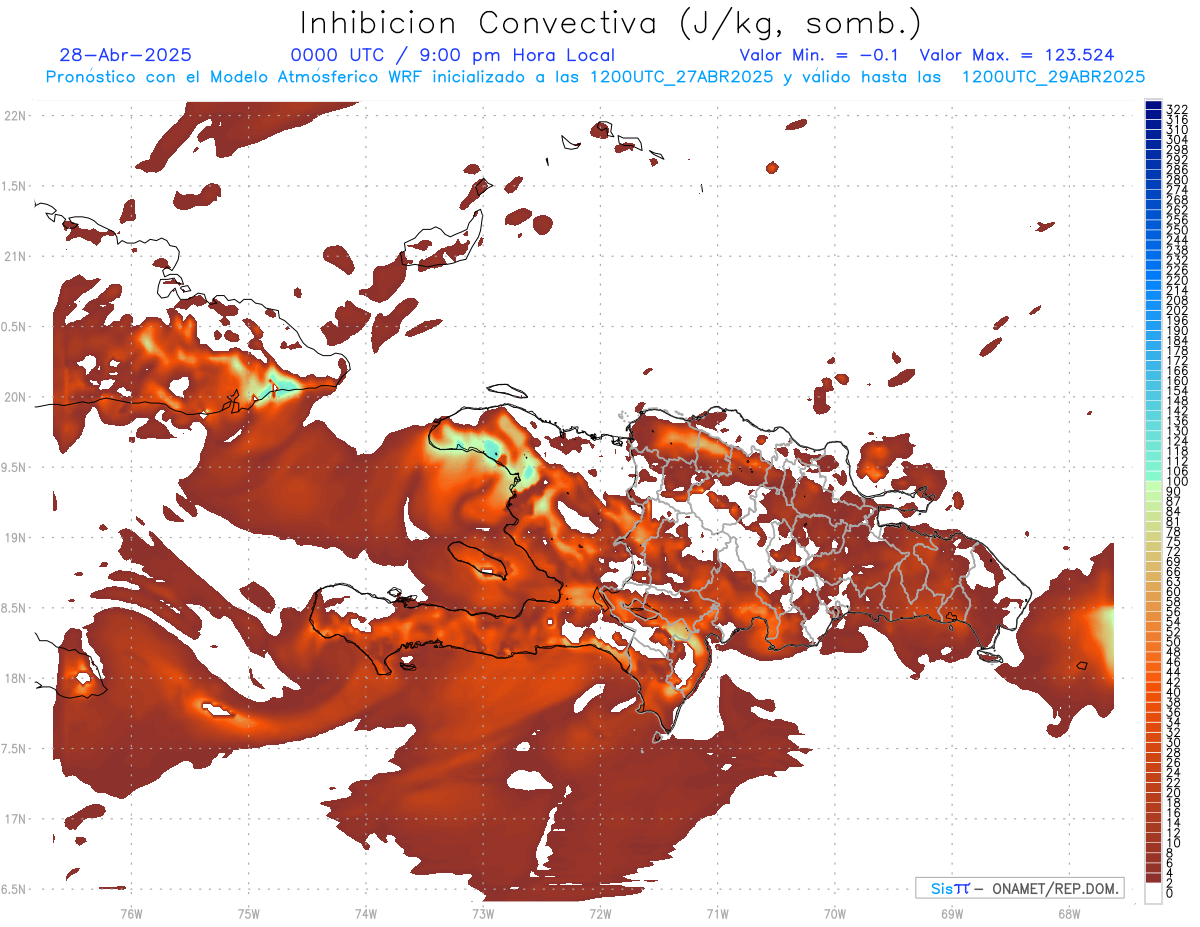Click the time text "0000 UTC / 9:00 pm Hora Local"

pyautogui.click(x=453, y=55)
